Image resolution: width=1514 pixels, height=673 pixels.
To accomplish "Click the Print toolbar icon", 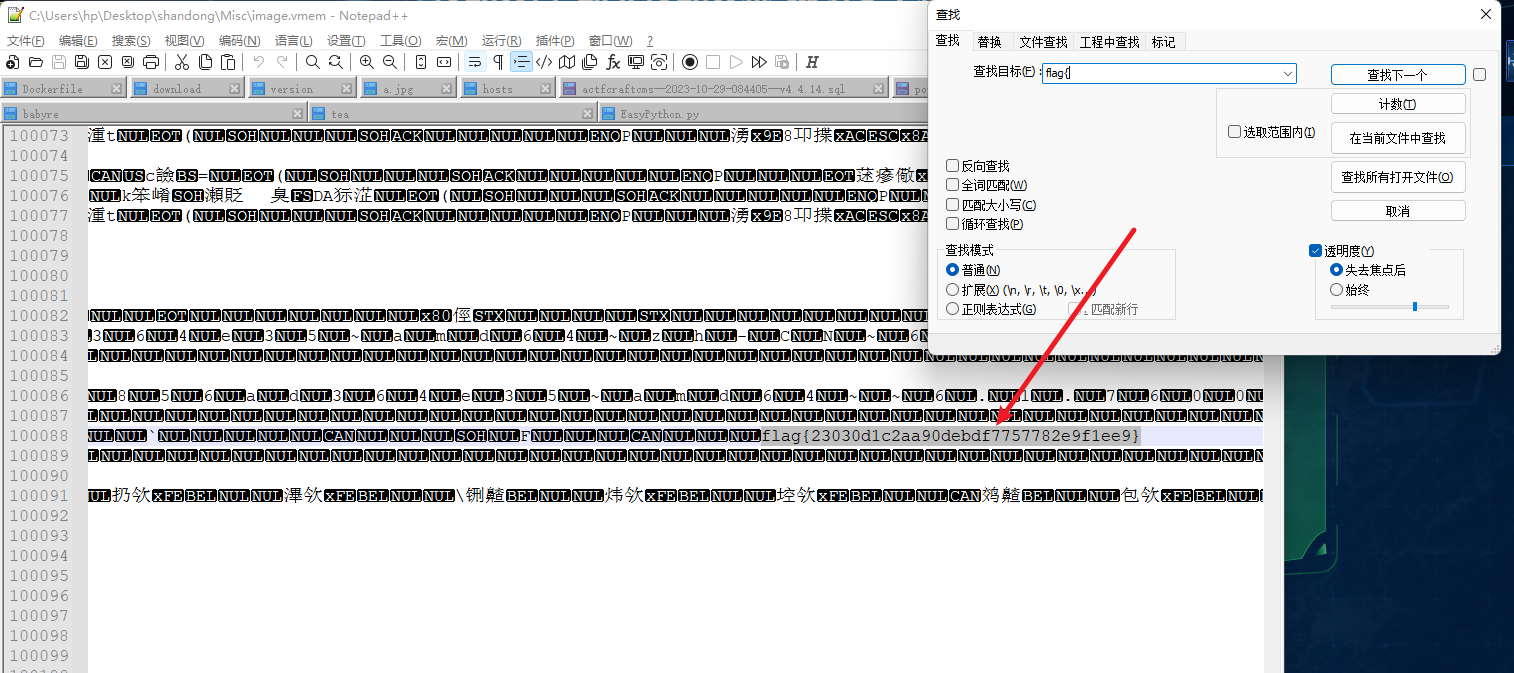I will pos(151,62).
